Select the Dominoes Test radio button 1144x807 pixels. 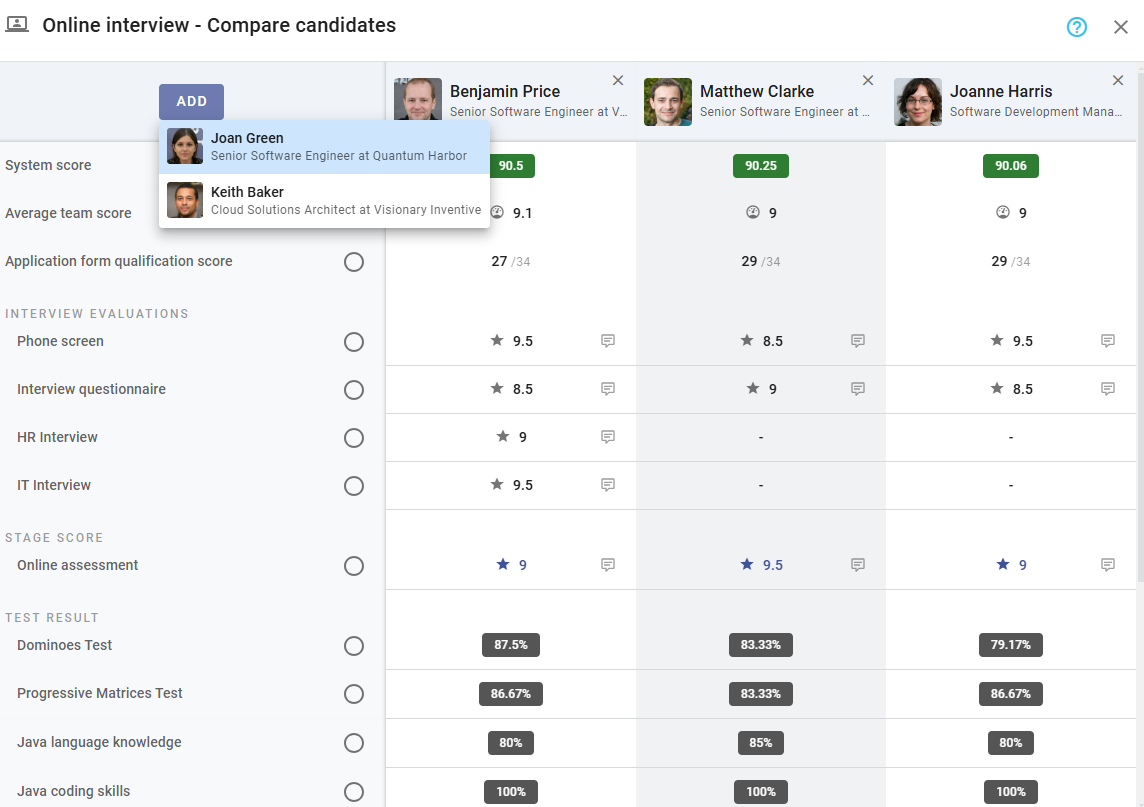[353, 646]
